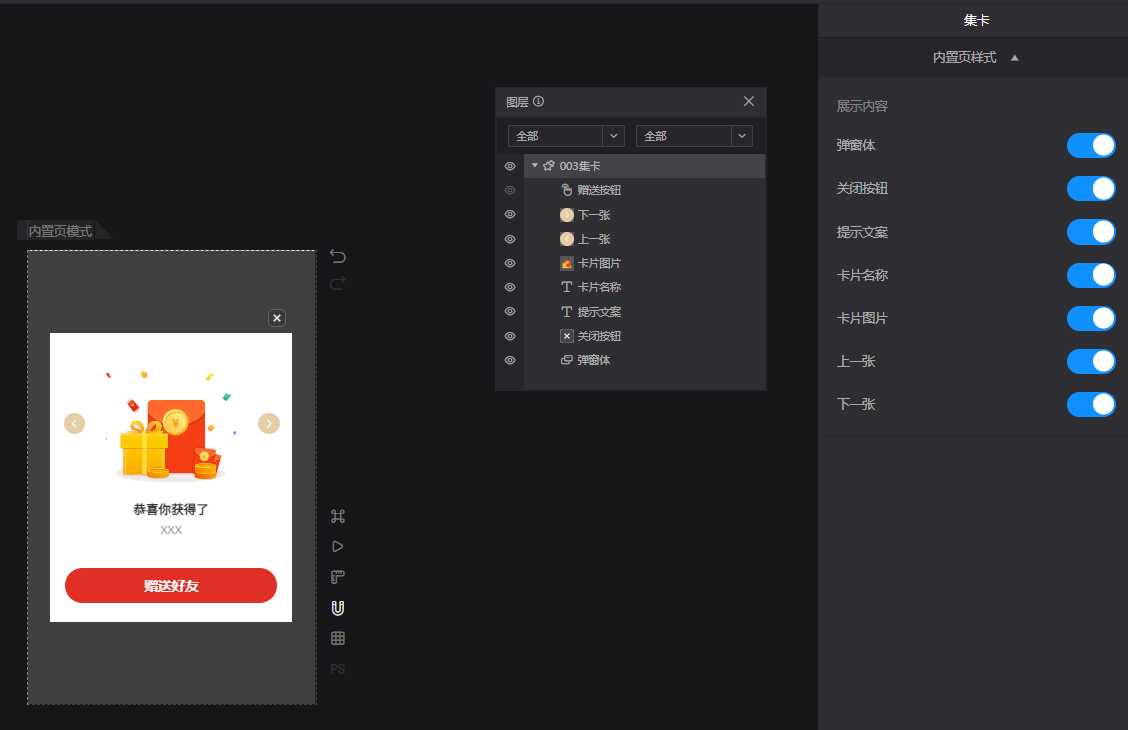Toggle the 关闭按钮 switch
The width and height of the screenshot is (1128, 730).
[x=1091, y=188]
